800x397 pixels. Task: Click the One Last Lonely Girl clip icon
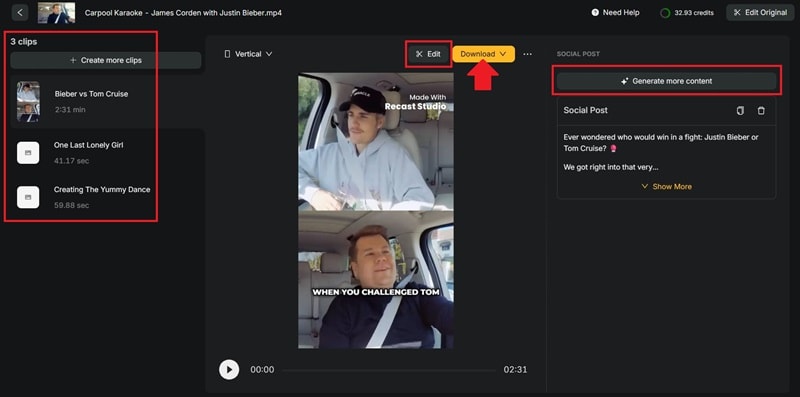(x=28, y=153)
